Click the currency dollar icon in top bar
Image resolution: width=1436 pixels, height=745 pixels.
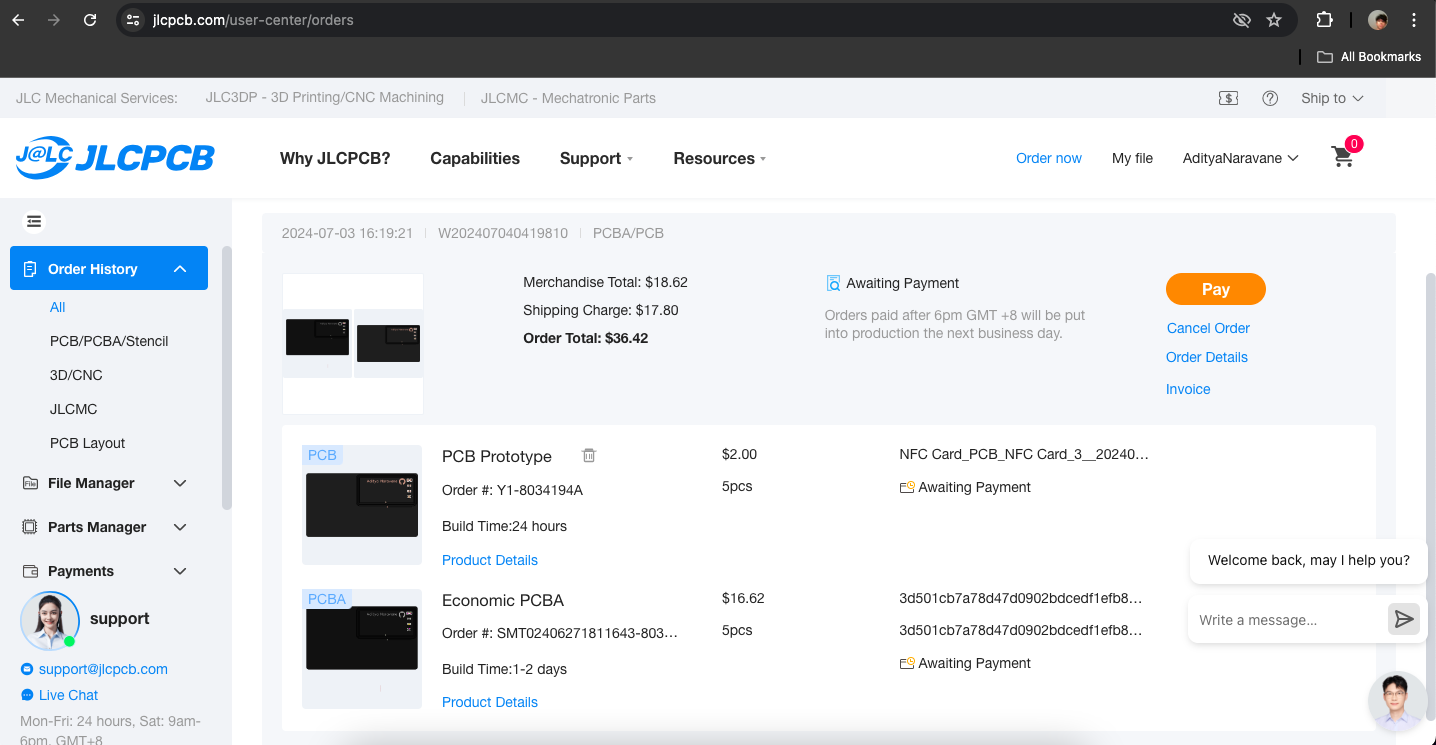pos(1229,98)
